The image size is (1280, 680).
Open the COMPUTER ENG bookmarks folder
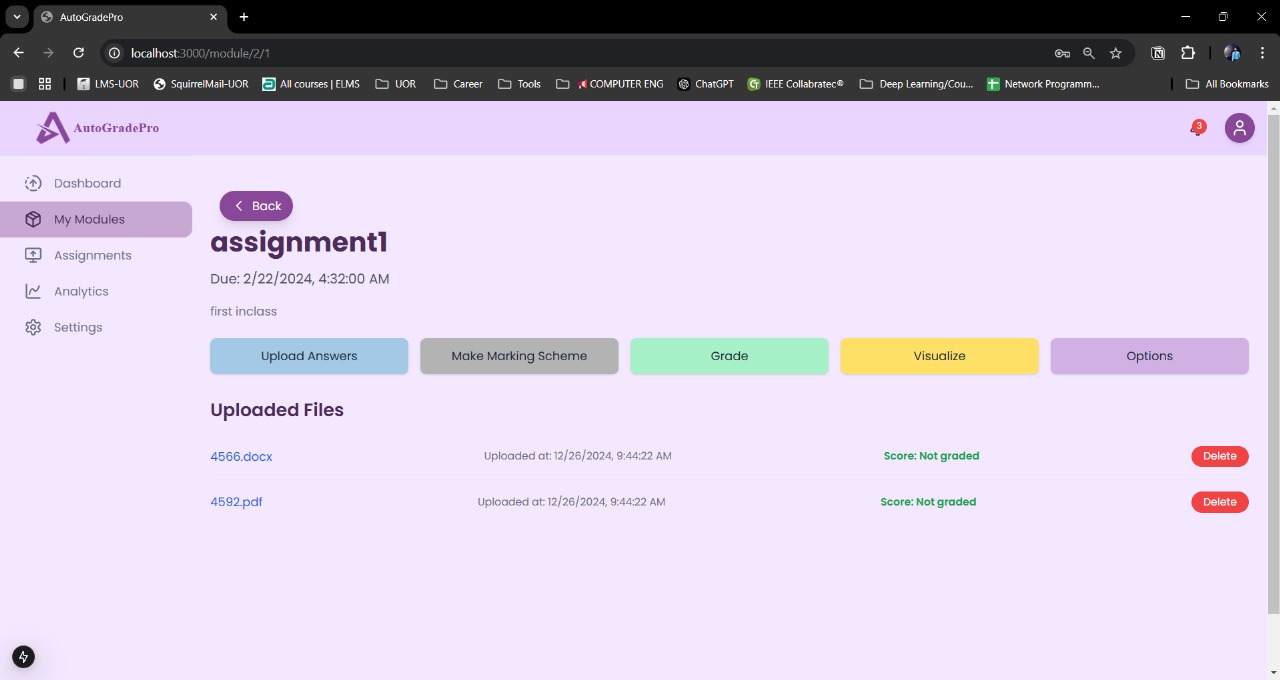610,84
